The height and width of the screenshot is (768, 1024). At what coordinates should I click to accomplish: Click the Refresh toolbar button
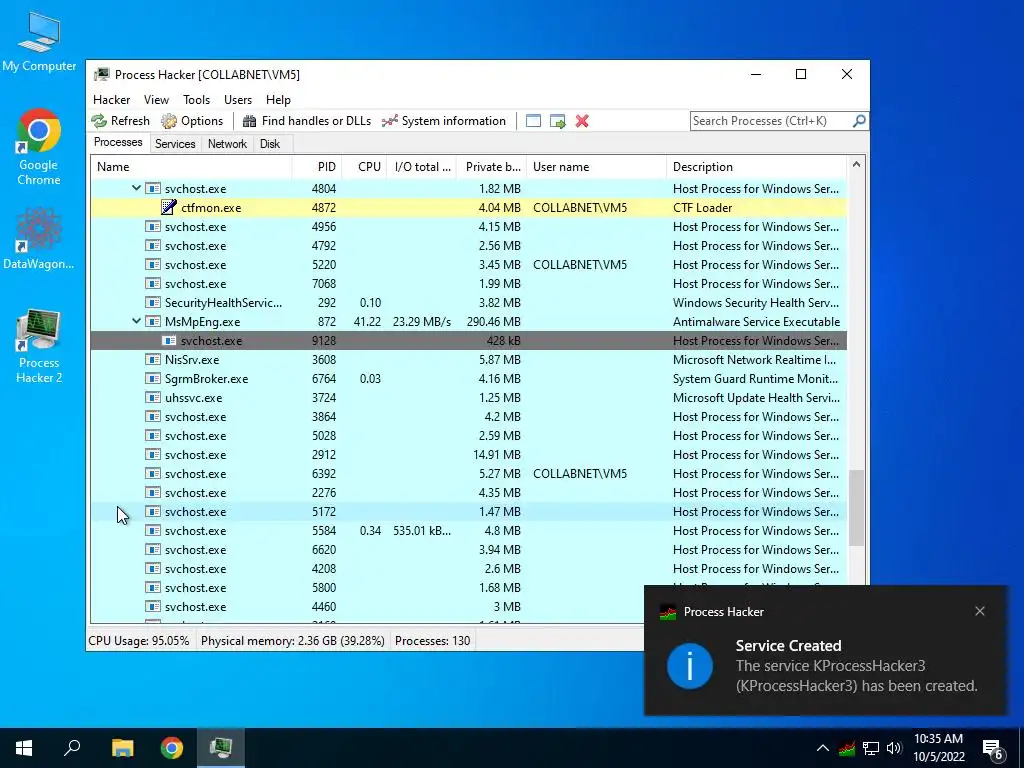(121, 121)
